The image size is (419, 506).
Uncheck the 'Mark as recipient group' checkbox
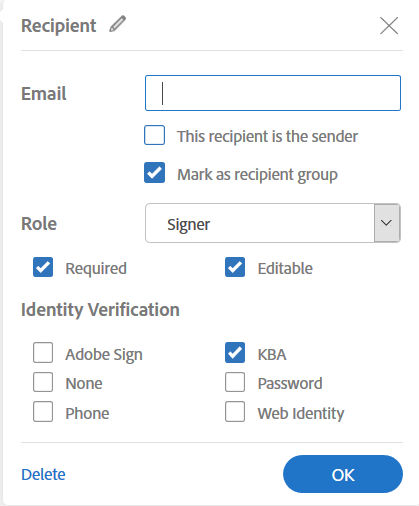click(x=154, y=173)
